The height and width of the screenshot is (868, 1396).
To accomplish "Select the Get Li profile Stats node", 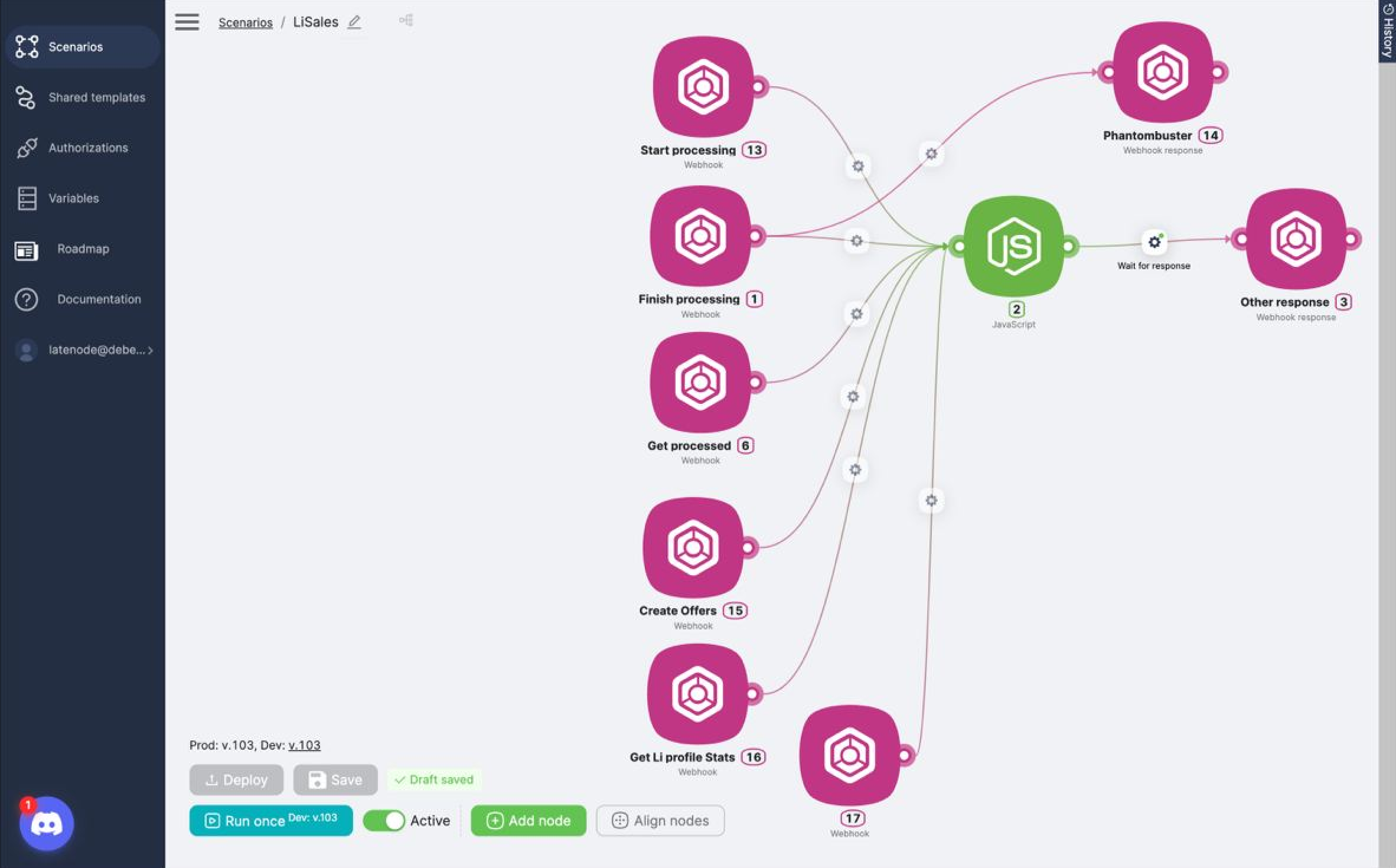I will 697,694.
